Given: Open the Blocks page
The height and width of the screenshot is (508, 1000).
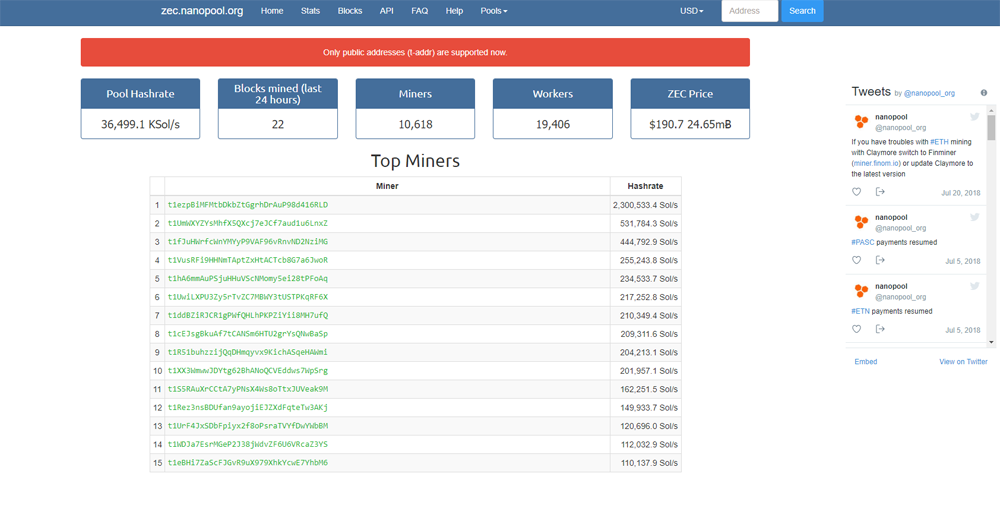Looking at the screenshot, I should [x=349, y=11].
